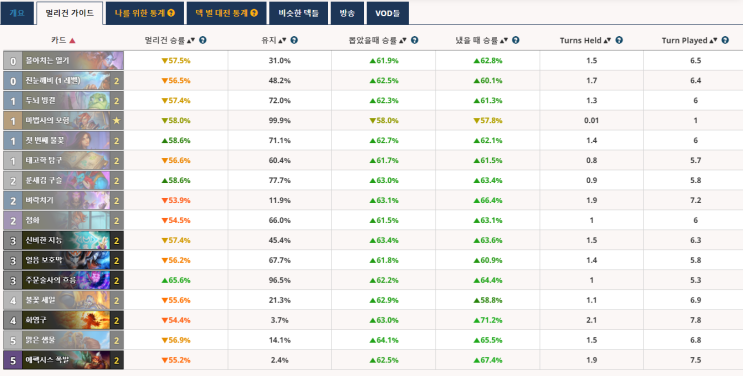Open the 맑은 샘물 card tile

tap(63, 340)
